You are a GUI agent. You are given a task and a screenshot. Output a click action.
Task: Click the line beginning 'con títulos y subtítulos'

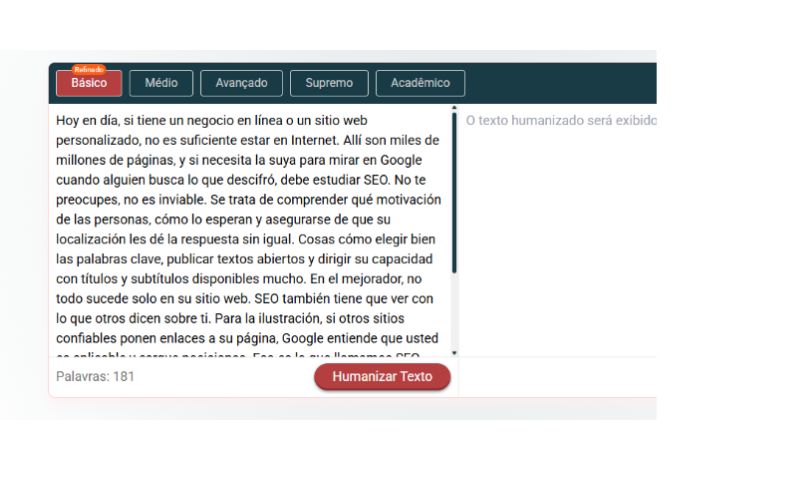(239, 279)
